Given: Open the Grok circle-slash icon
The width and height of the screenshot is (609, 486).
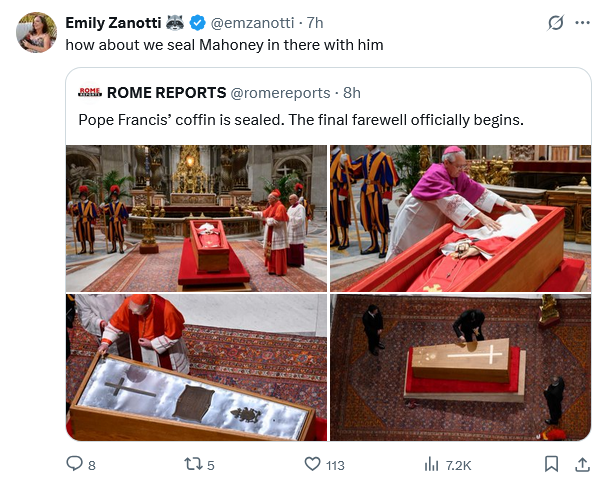Looking at the screenshot, I should pyautogui.click(x=553, y=23).
